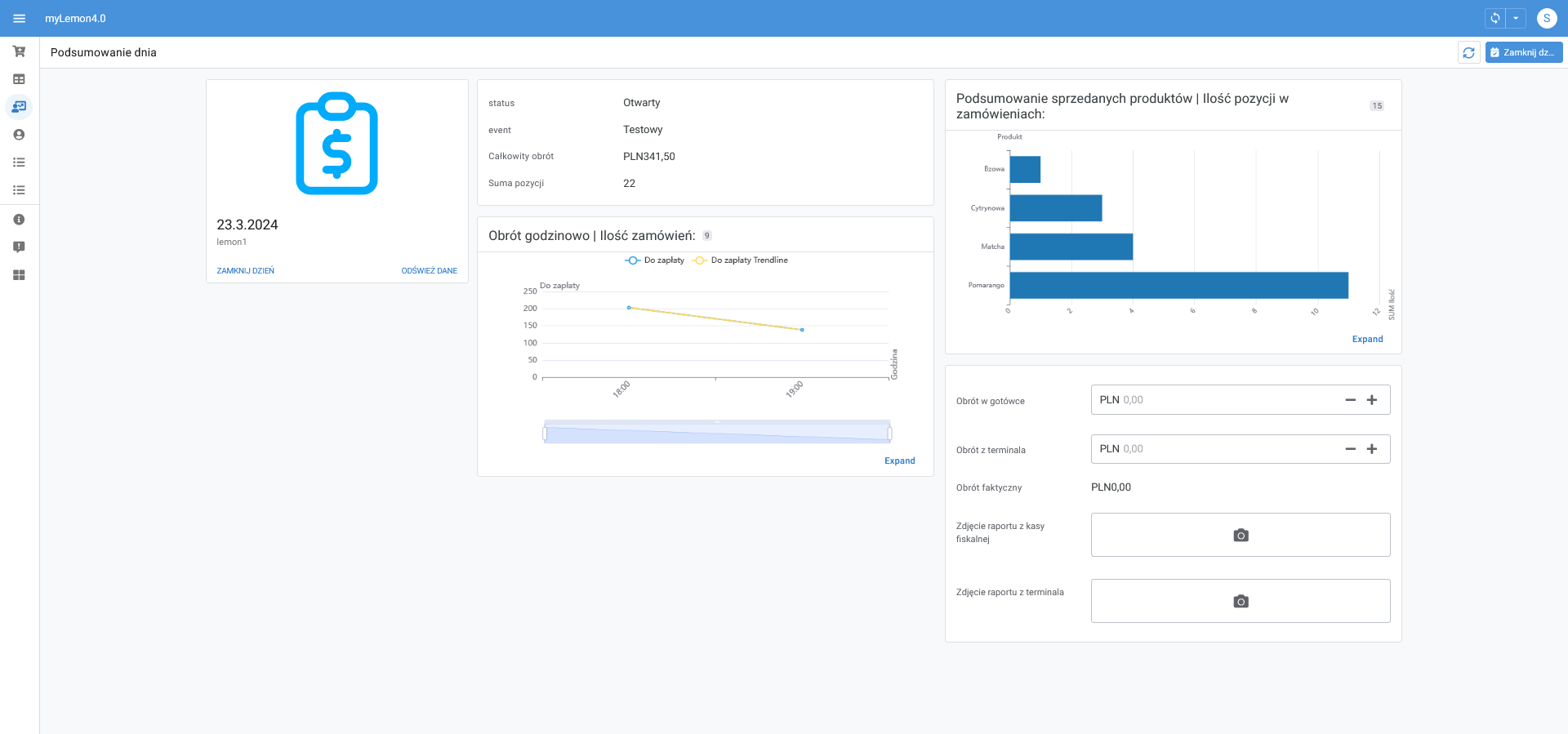Open the feedback alert sidebar icon
Screen dimensions: 1568x734
pyautogui.click(x=19, y=247)
